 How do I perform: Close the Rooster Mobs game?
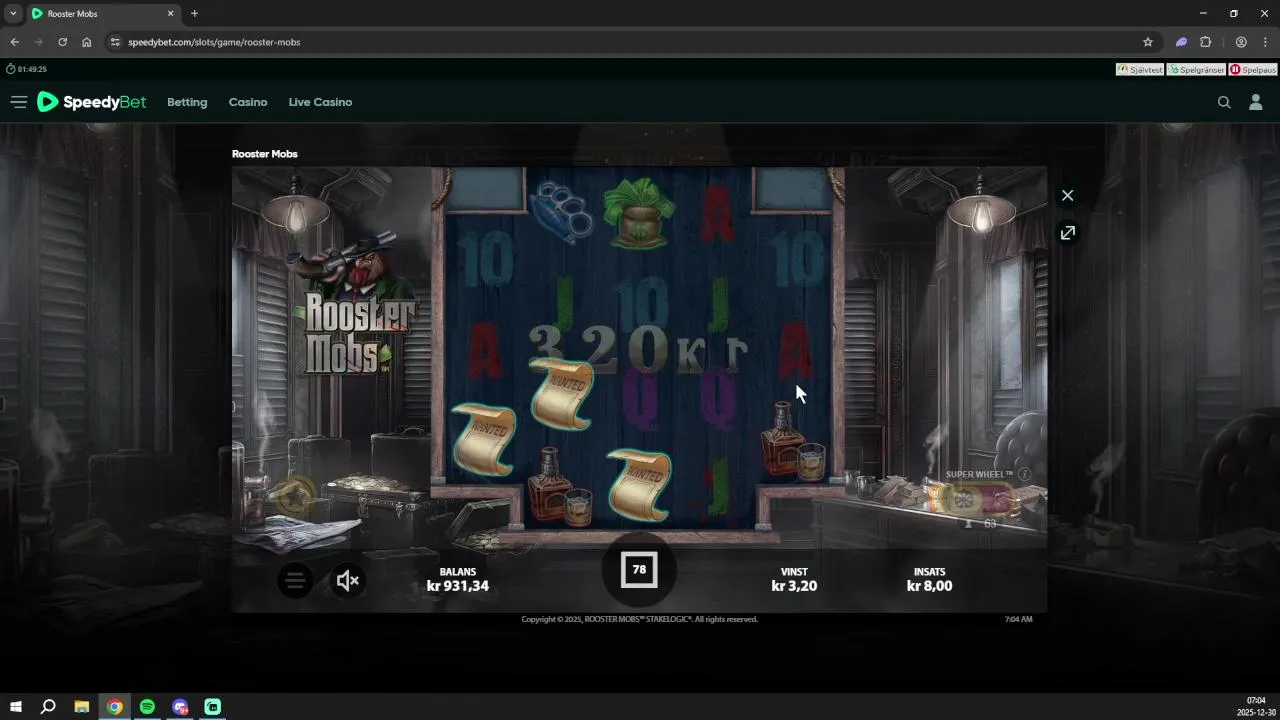coord(1067,195)
